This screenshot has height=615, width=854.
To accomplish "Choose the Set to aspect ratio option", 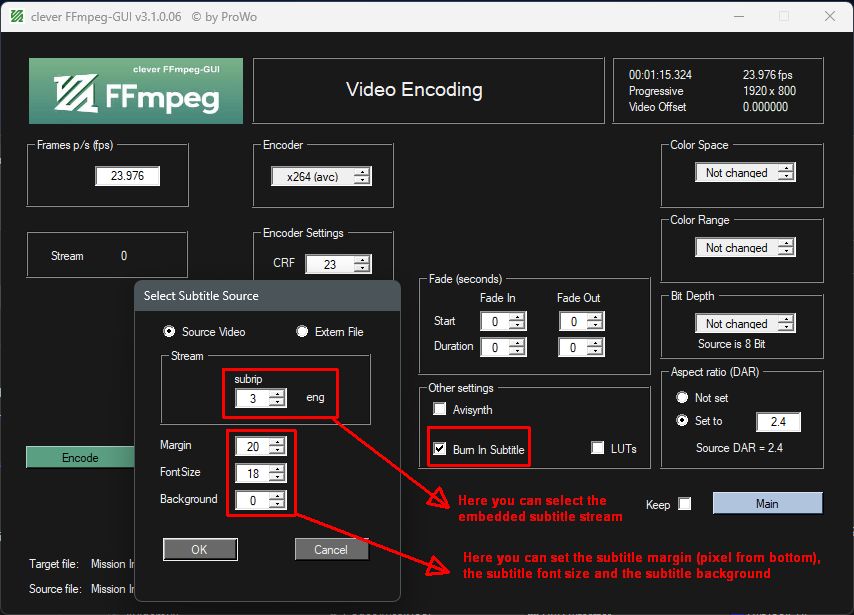I will click(682, 421).
